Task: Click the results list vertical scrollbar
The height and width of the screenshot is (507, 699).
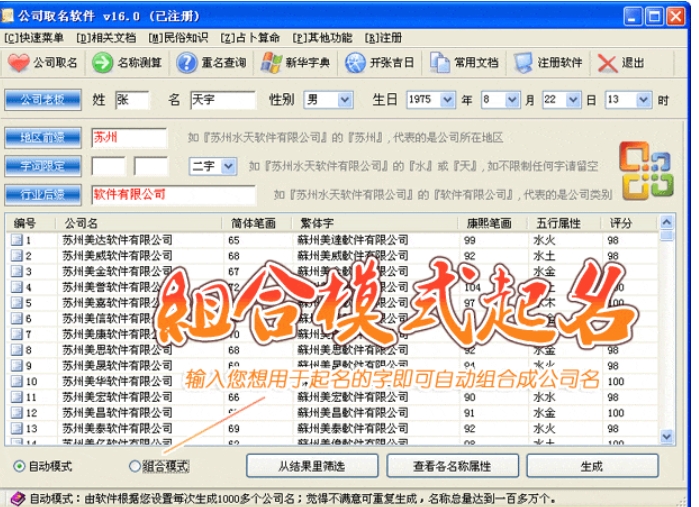Action: tap(666, 330)
